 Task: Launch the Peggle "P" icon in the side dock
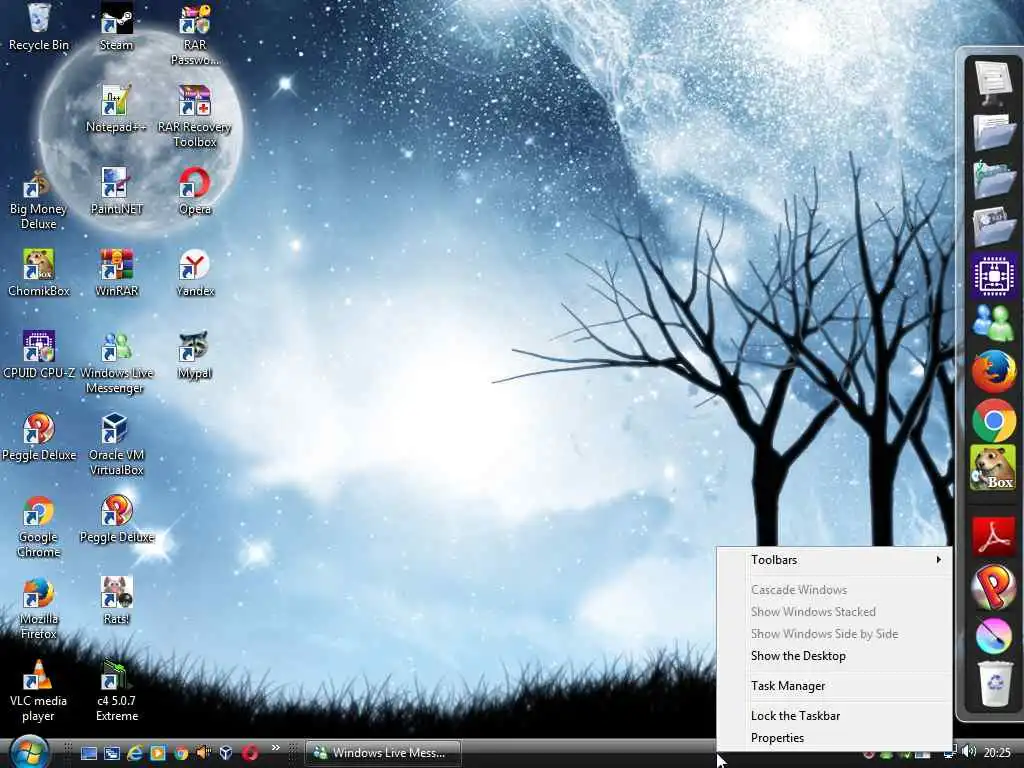click(993, 586)
